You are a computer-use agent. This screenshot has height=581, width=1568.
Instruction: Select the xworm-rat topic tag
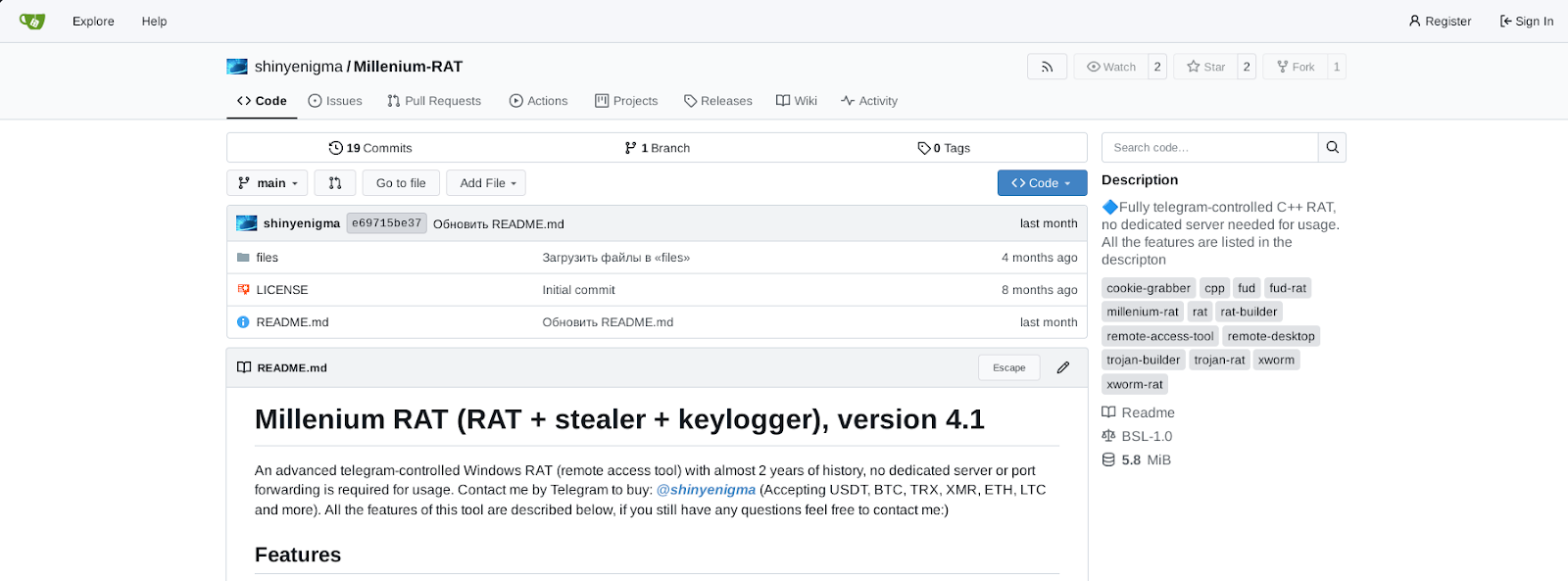click(x=1135, y=384)
